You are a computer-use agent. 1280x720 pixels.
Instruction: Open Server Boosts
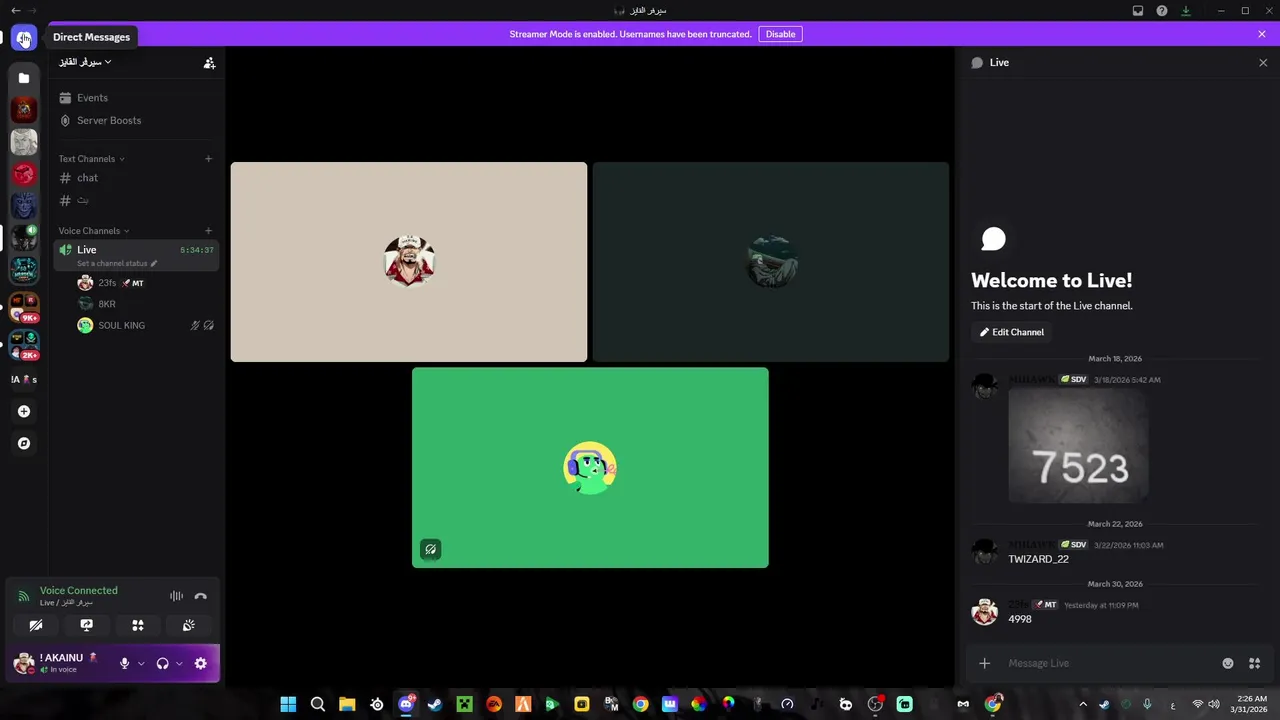137,120
